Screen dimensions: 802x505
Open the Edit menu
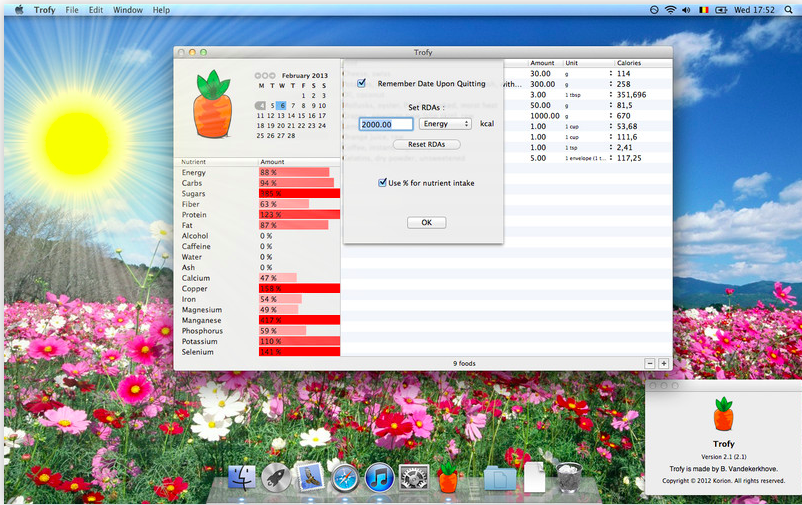[x=96, y=10]
